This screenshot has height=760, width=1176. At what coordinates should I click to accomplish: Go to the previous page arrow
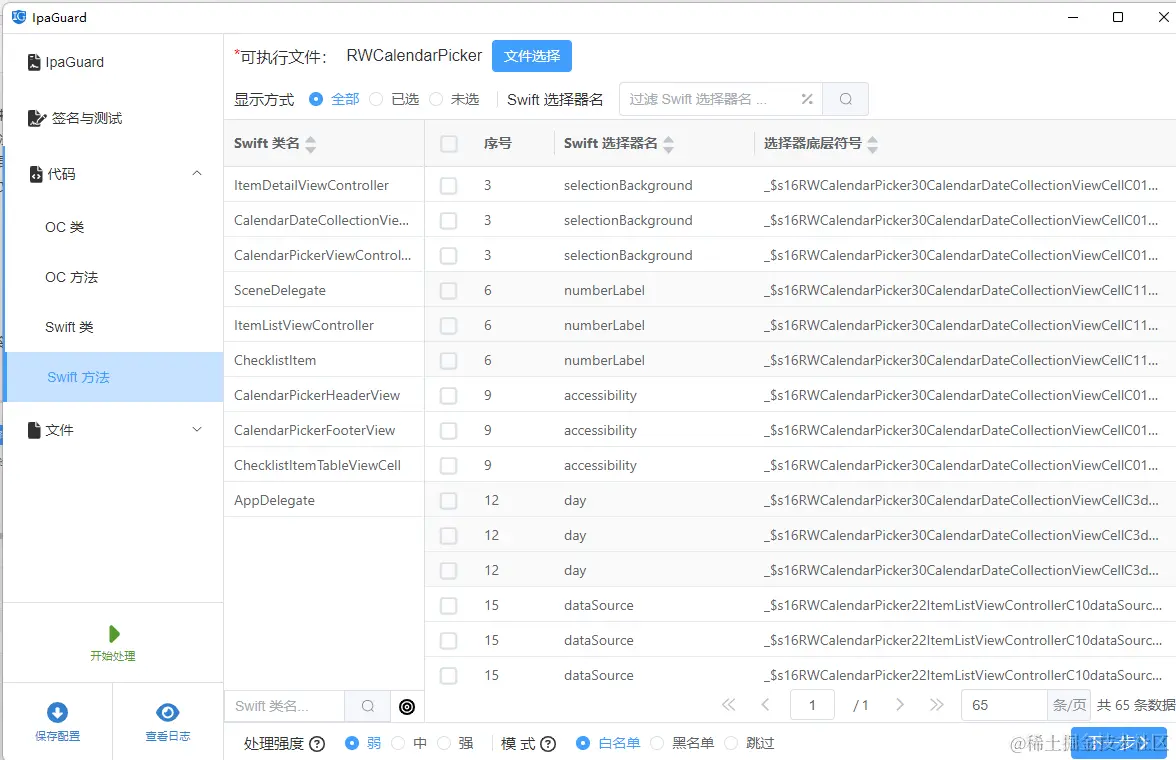(x=765, y=704)
